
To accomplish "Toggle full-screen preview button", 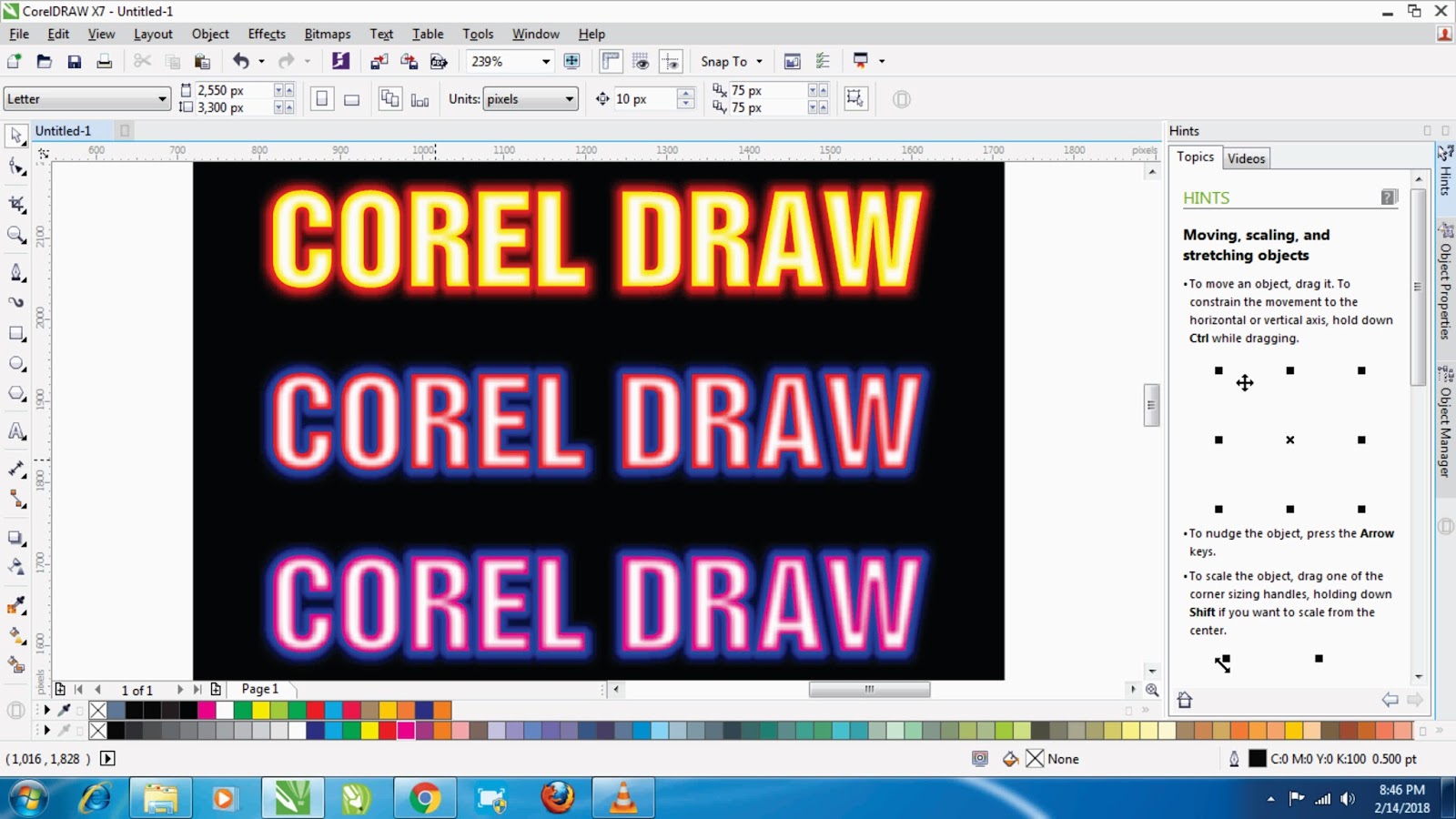I will click(572, 61).
